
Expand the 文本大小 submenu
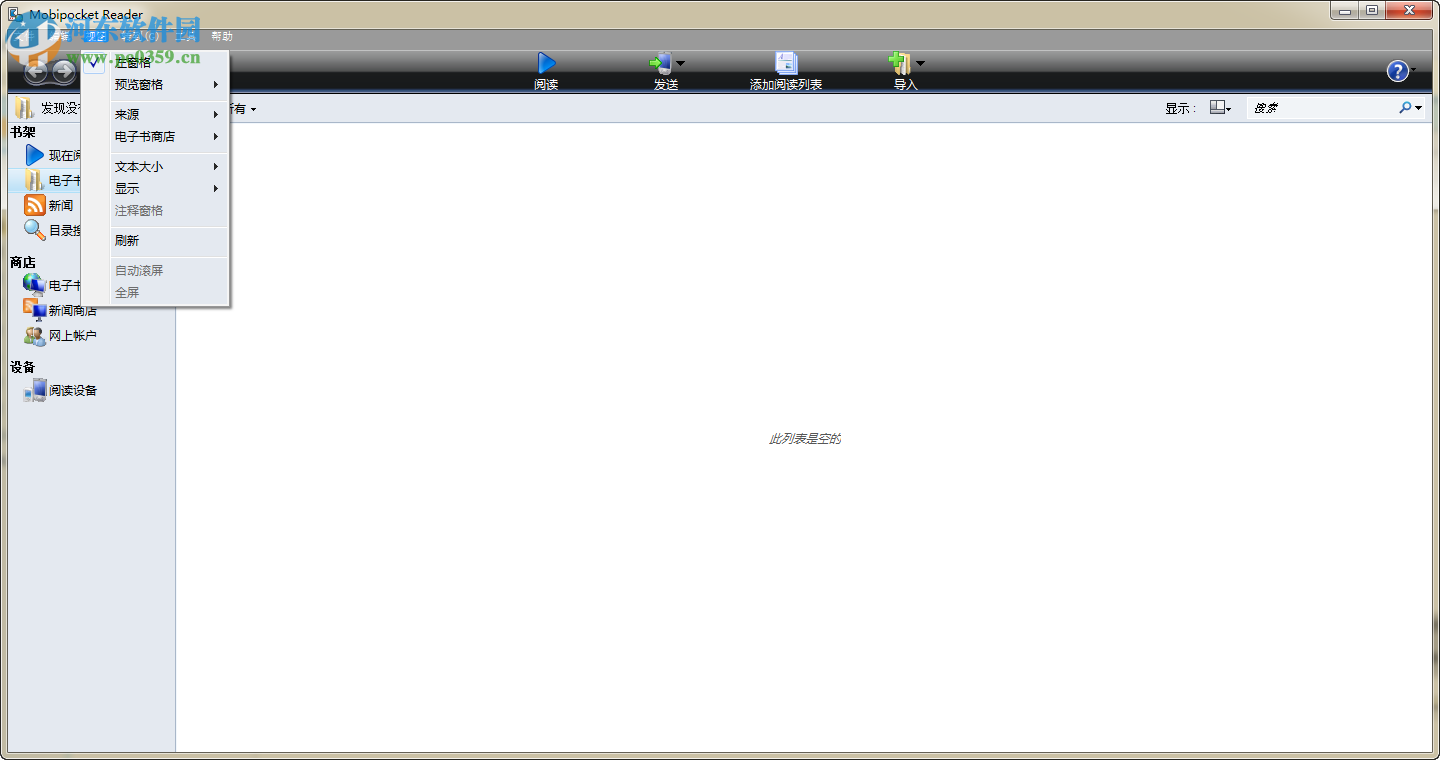pyautogui.click(x=156, y=167)
